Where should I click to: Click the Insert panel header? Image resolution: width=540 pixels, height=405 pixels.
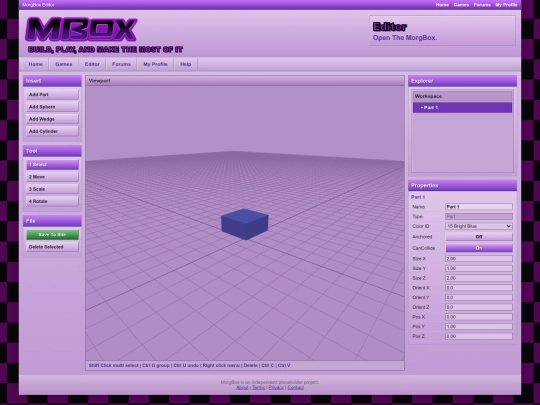[x=52, y=81]
